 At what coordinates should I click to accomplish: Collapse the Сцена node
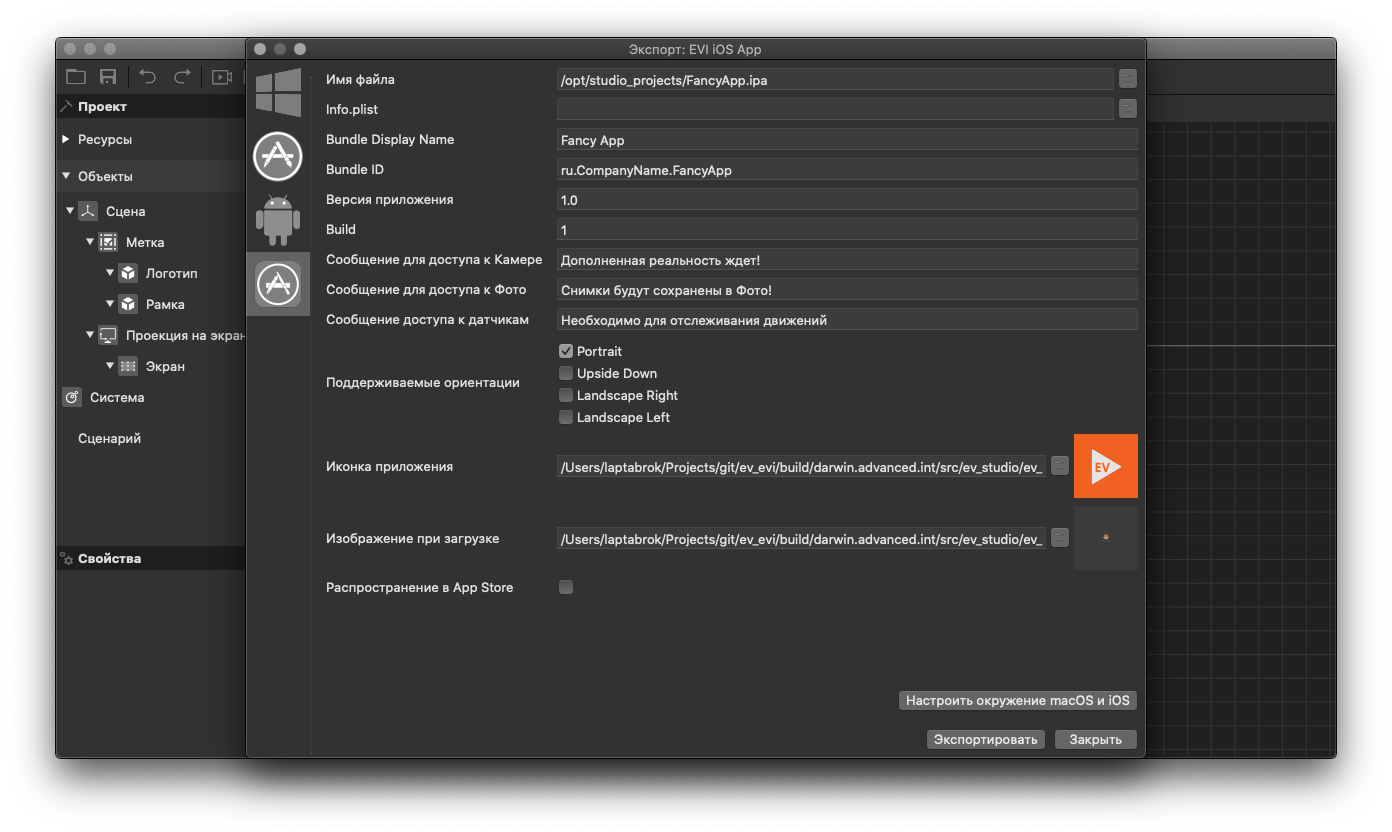coord(70,211)
